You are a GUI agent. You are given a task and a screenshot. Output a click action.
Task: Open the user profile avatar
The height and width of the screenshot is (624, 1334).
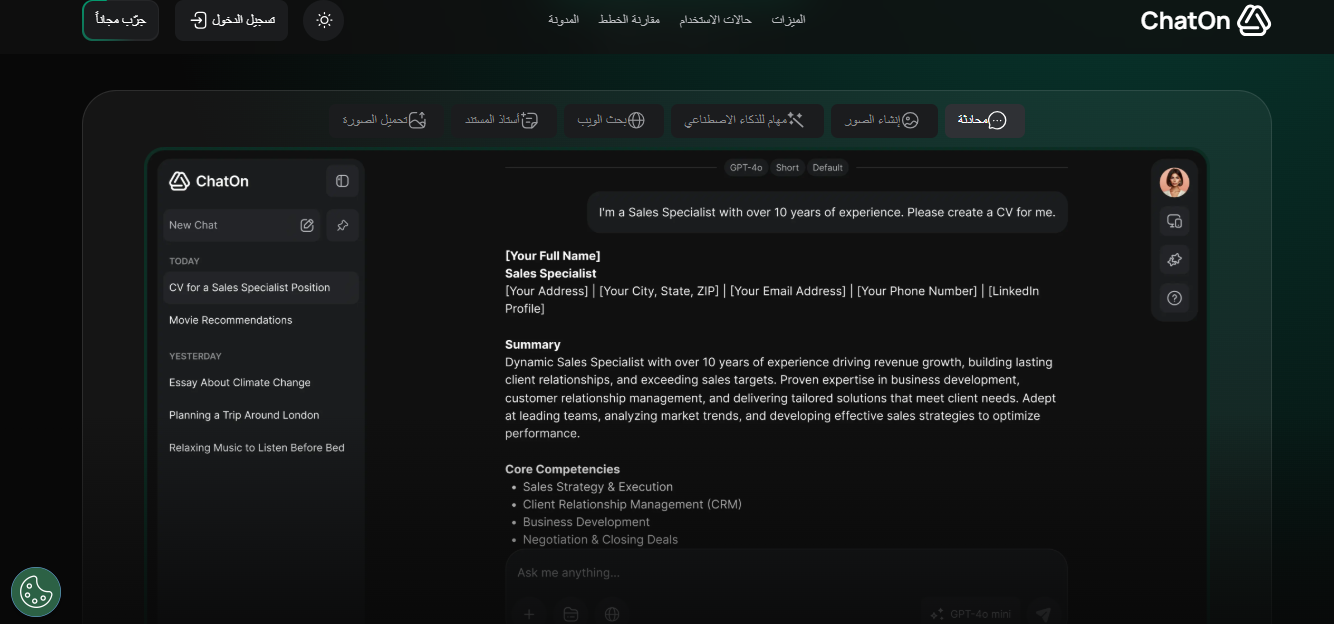click(1174, 182)
